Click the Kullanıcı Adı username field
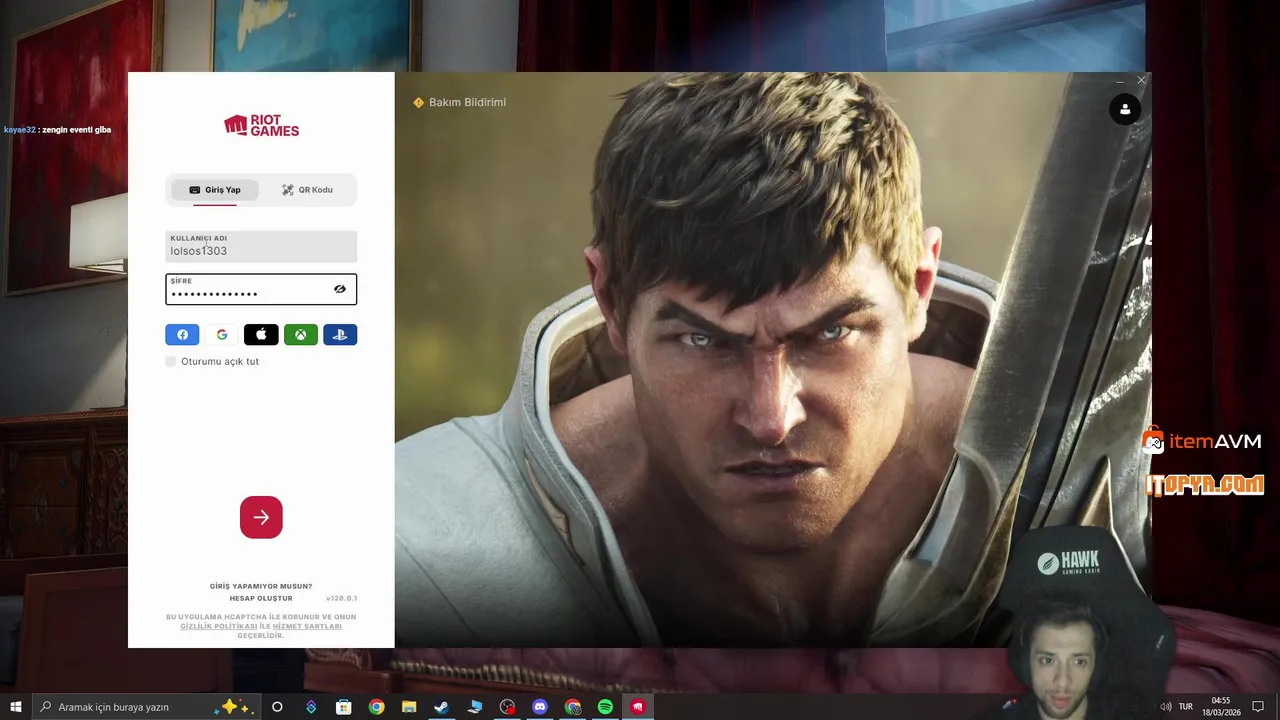This screenshot has height=720, width=1280. click(261, 246)
